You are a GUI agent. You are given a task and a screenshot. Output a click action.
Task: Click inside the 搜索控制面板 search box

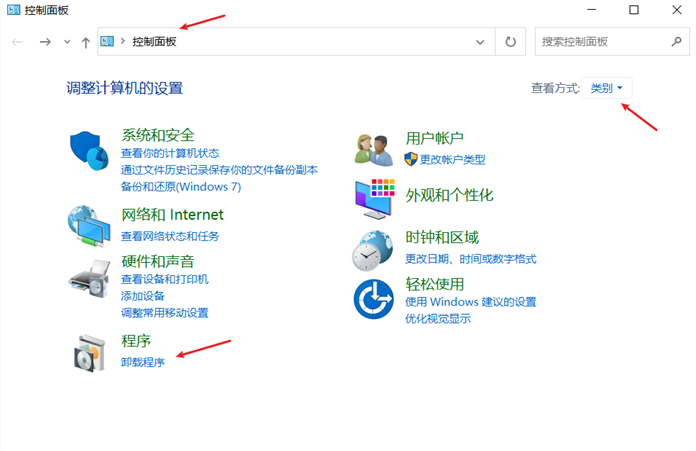pos(600,42)
